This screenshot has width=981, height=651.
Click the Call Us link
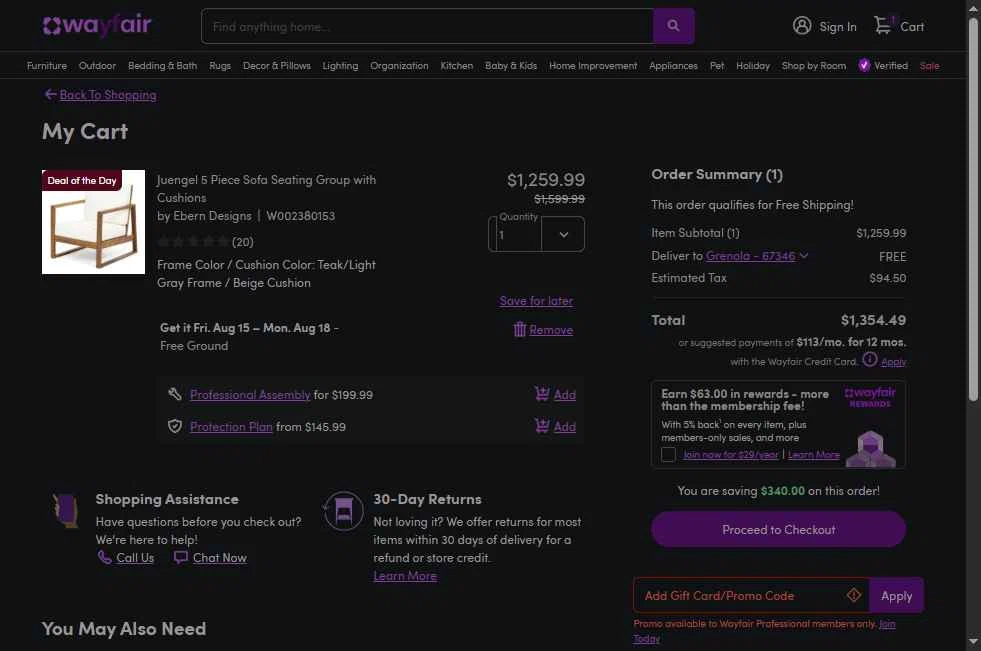pyautogui.click(x=135, y=557)
